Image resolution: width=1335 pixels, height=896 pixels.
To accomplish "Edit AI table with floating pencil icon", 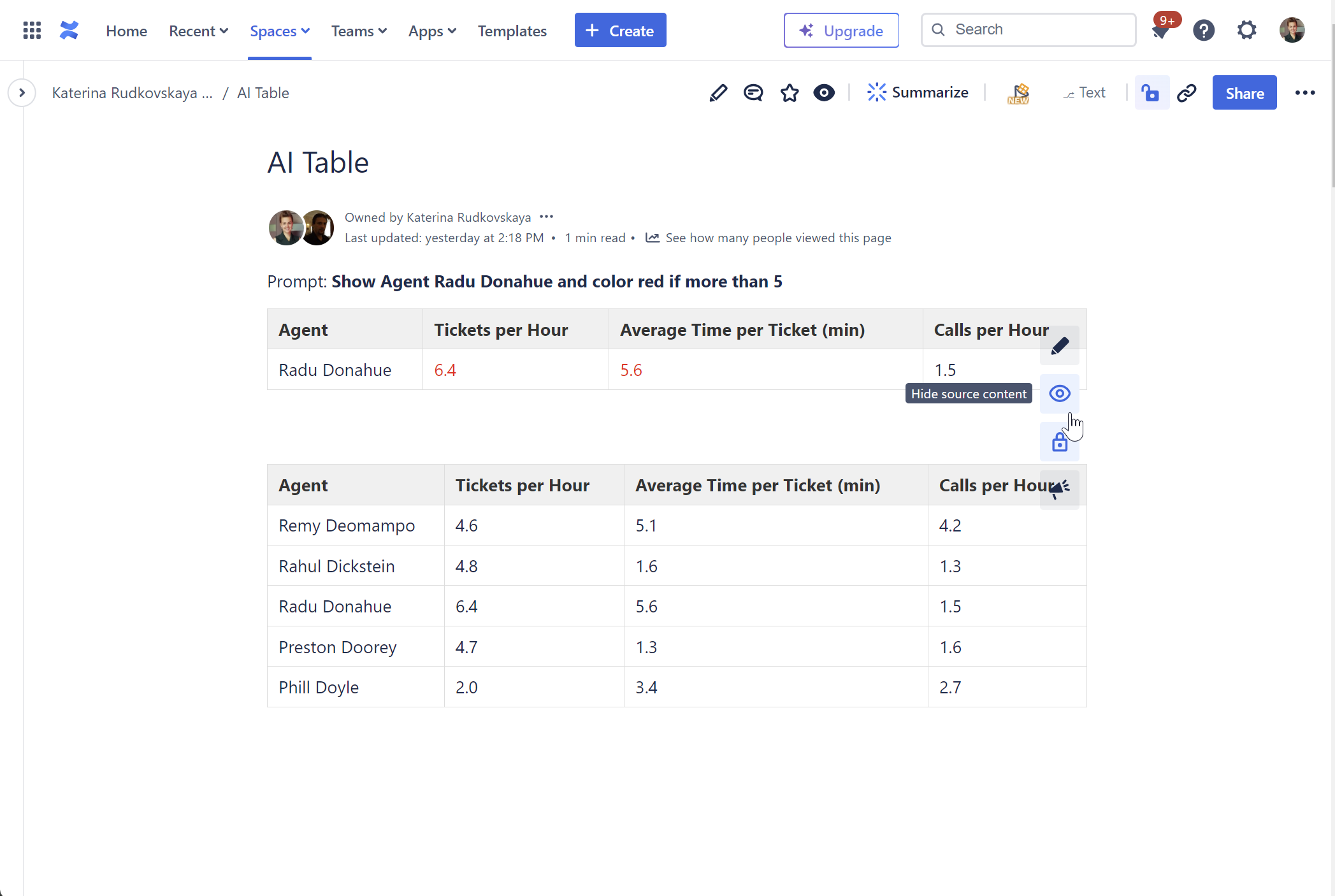I will [x=1059, y=346].
